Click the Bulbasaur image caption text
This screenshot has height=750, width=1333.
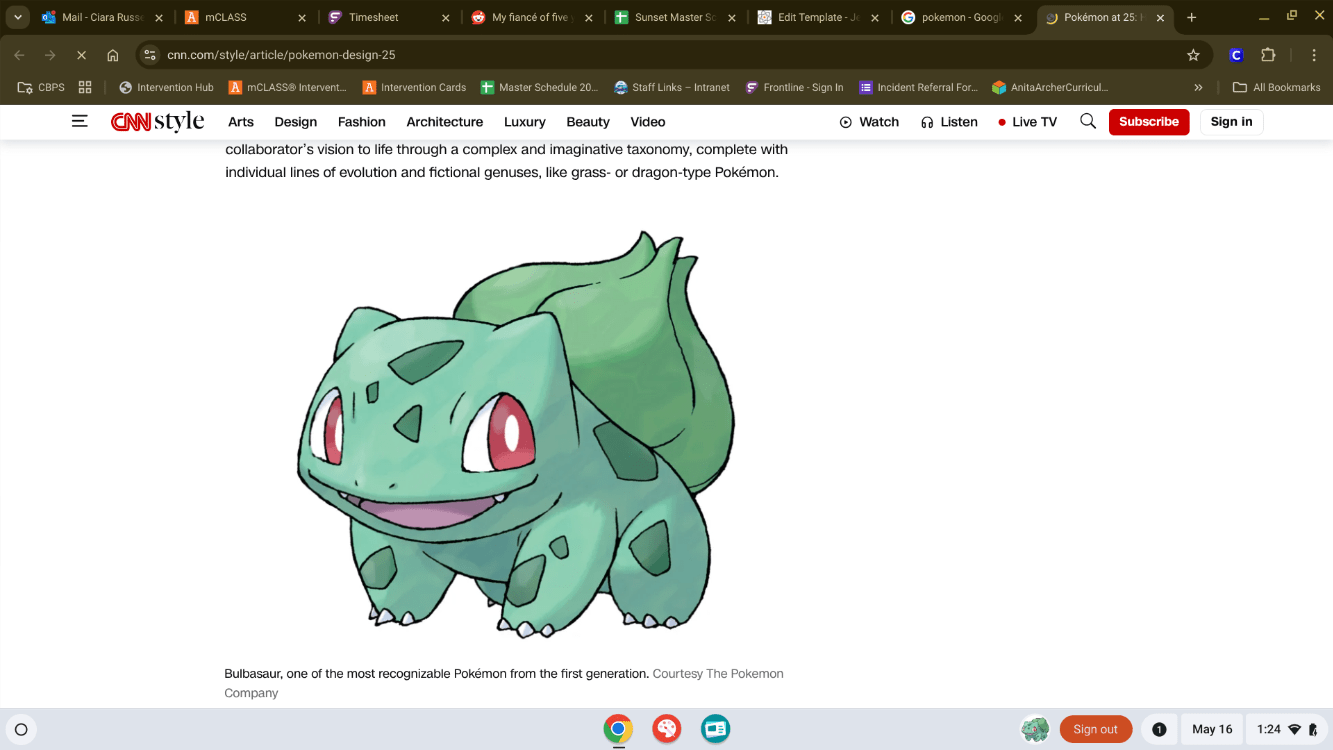pos(504,683)
